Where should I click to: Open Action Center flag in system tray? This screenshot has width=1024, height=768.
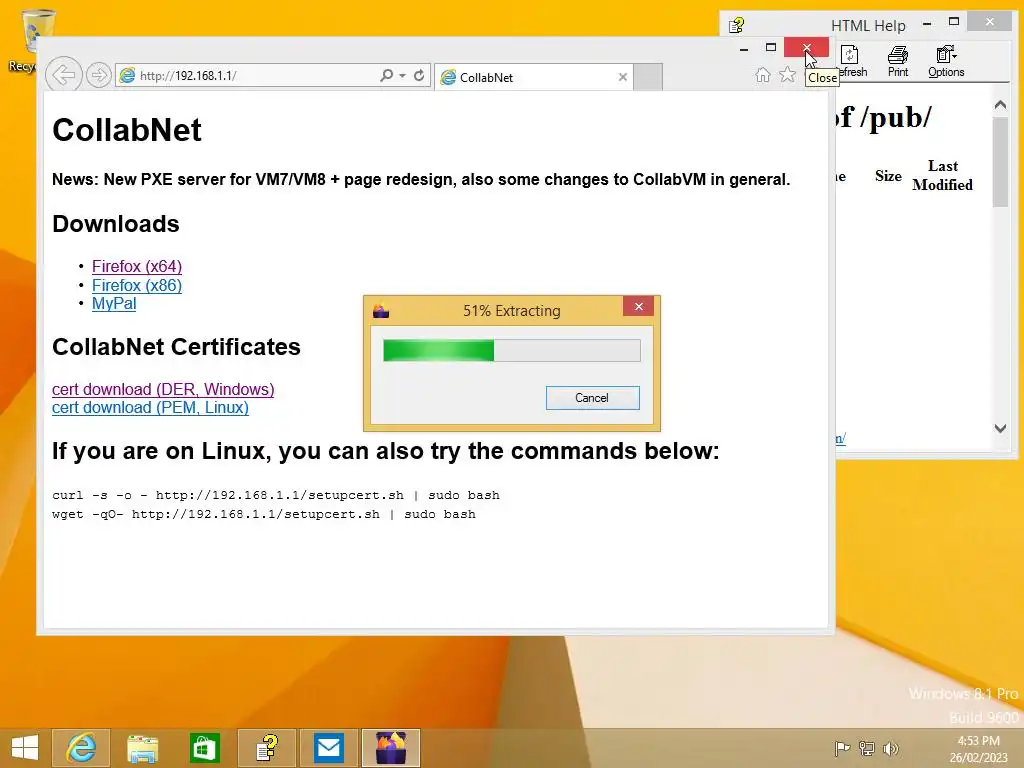[x=842, y=748]
